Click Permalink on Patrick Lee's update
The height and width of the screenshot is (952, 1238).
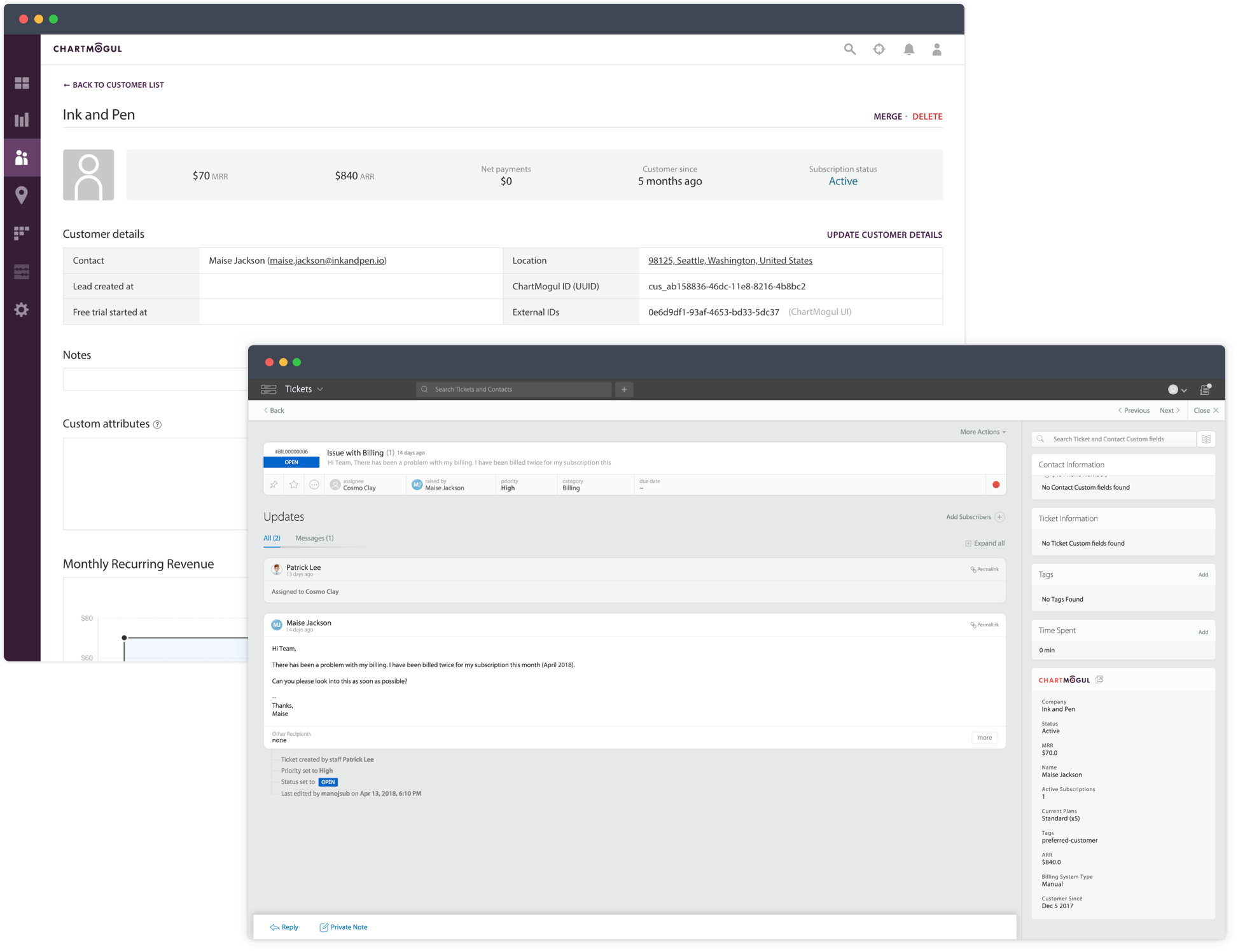click(985, 569)
